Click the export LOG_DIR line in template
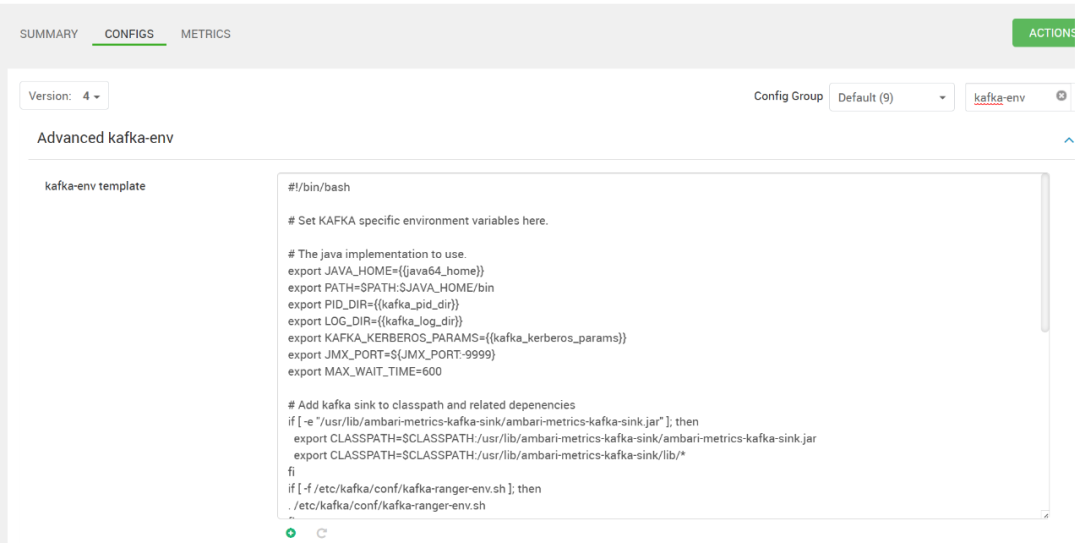Screen dimensions: 1080x543 [375, 321]
